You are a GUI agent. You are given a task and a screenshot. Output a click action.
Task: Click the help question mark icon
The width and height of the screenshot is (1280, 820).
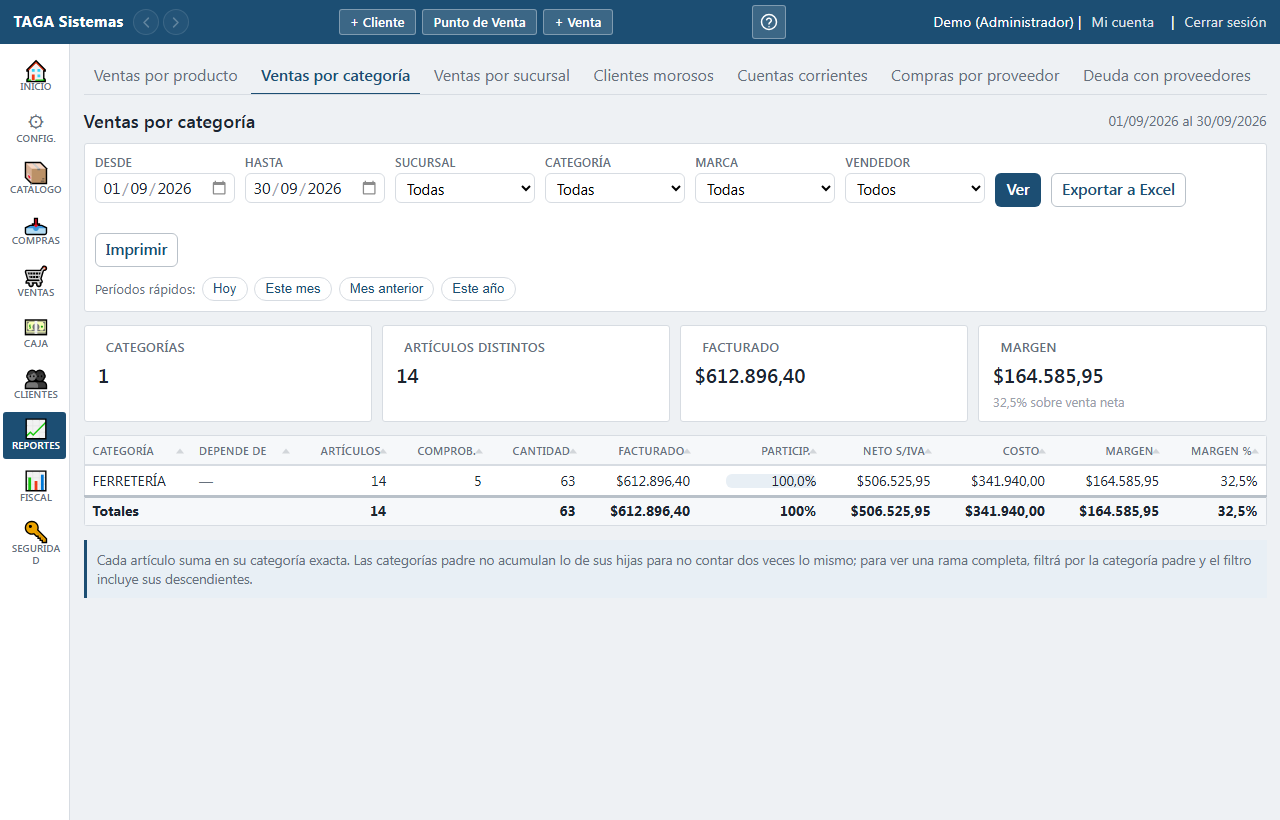(769, 22)
